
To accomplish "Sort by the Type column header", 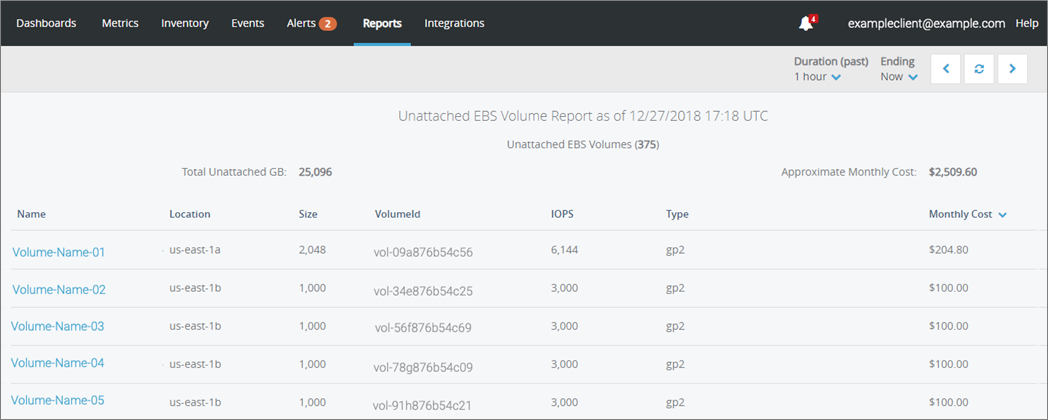I will click(x=677, y=215).
